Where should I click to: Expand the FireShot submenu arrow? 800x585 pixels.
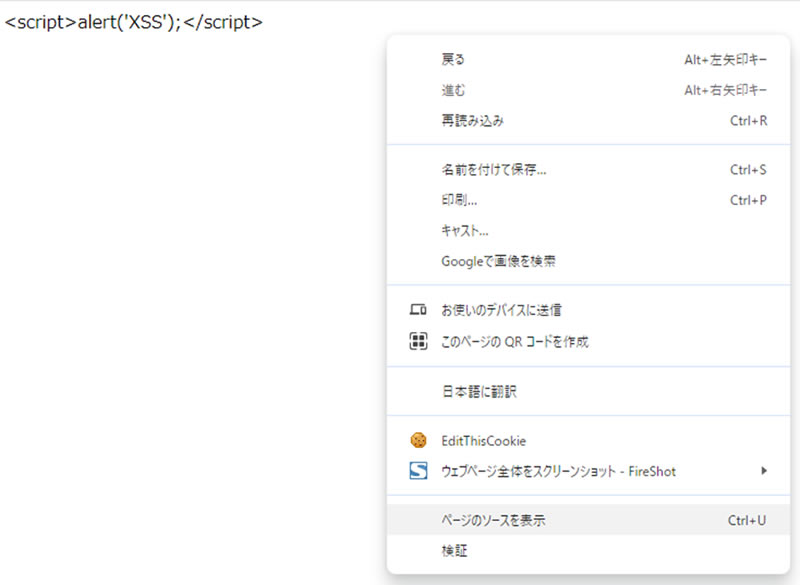click(x=763, y=471)
